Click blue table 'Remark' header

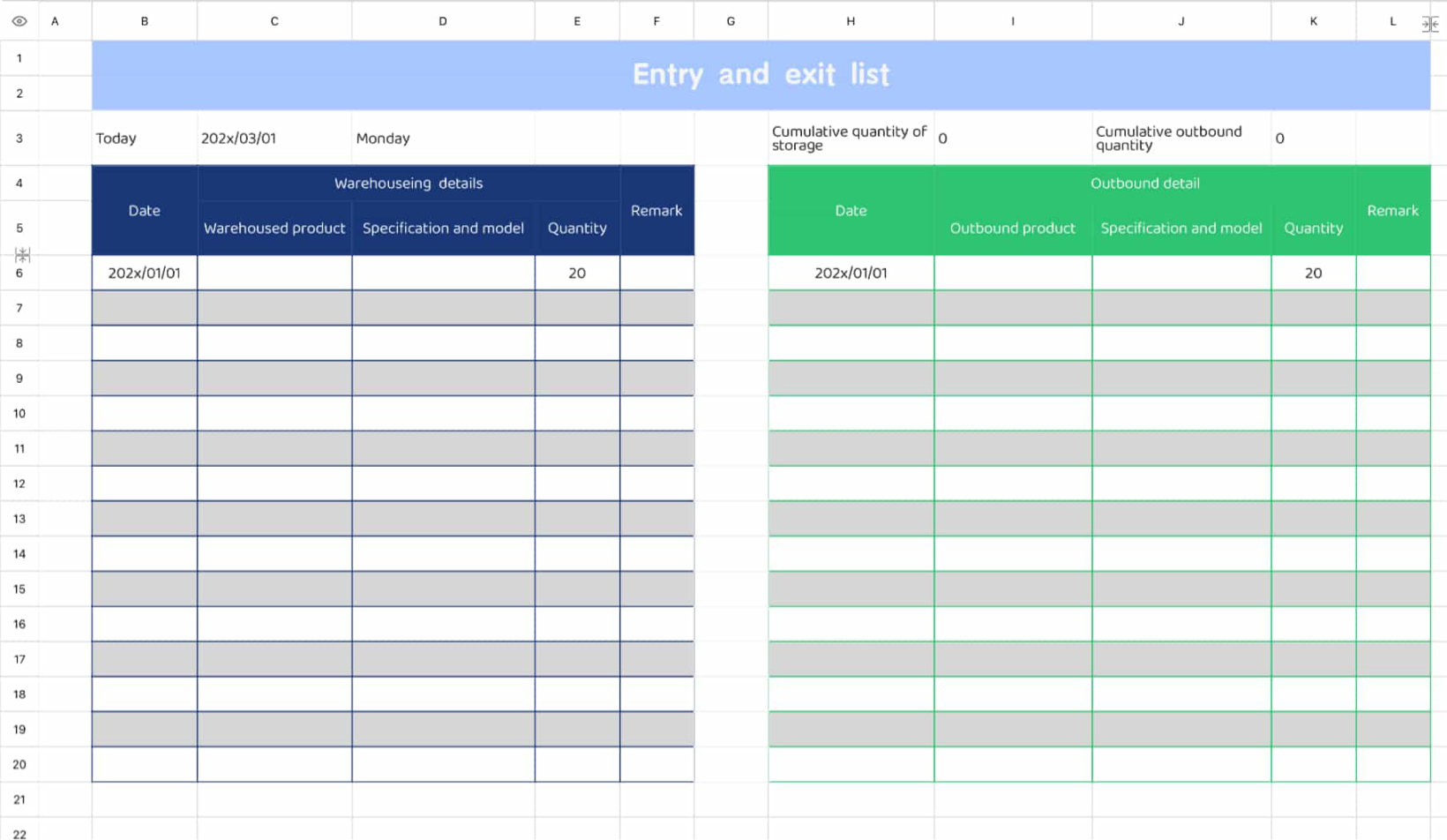[656, 211]
